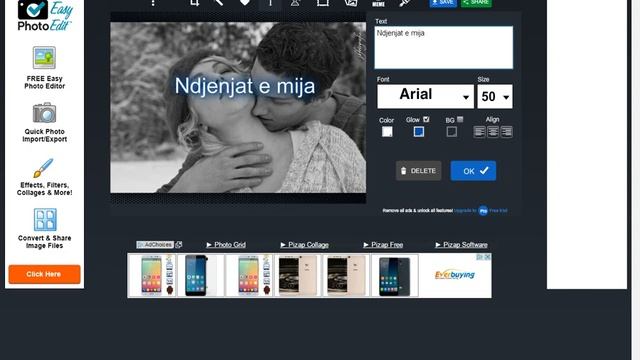Pick the white text Color swatch
Screen dimensions: 640x360
point(387,132)
